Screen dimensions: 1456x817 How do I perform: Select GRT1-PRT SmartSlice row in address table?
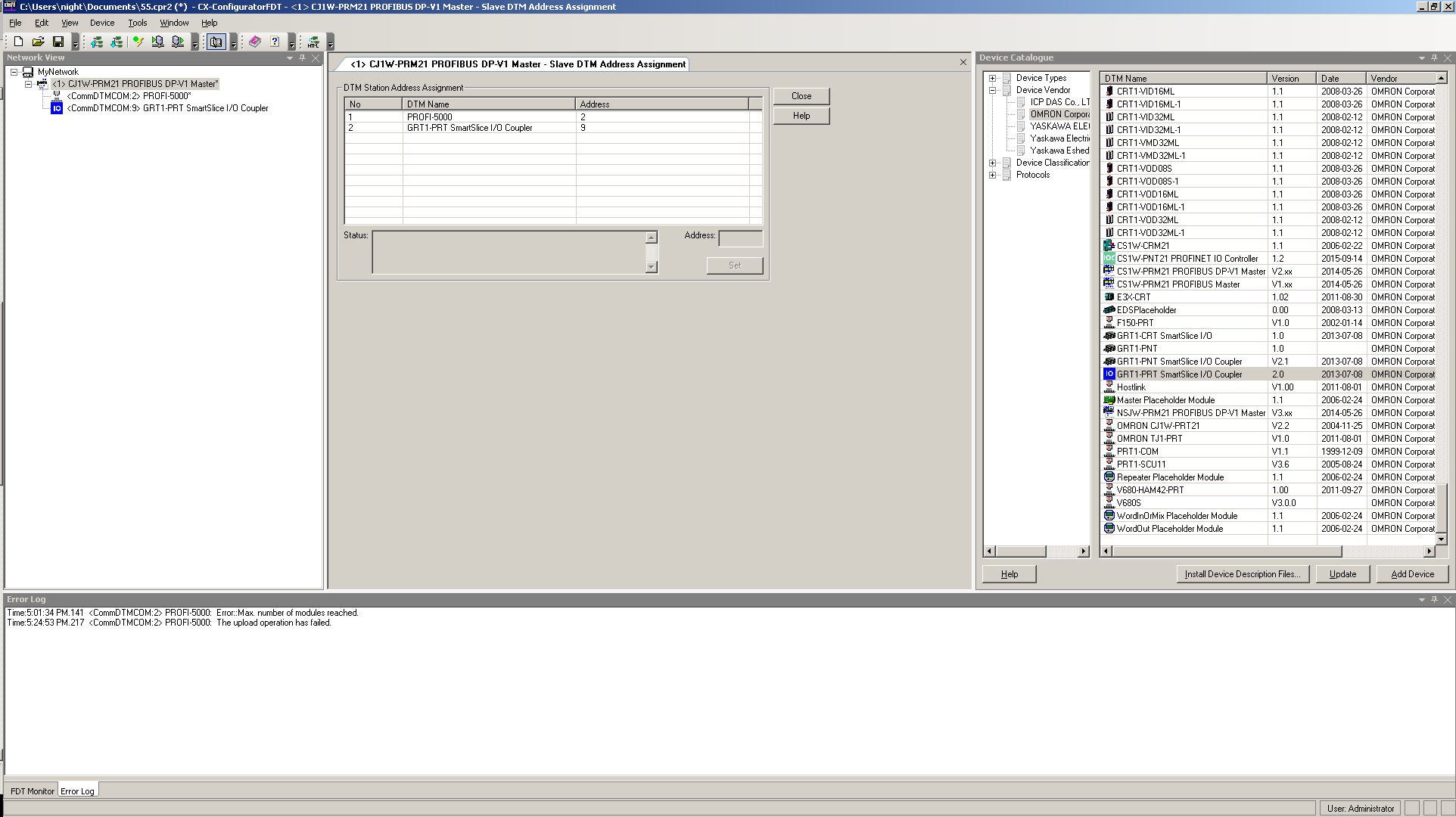(469, 128)
